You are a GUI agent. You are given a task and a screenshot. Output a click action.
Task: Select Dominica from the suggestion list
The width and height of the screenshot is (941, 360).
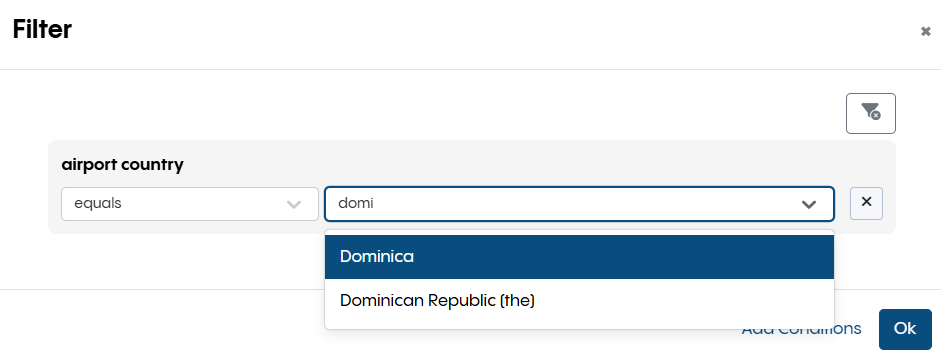(x=376, y=257)
